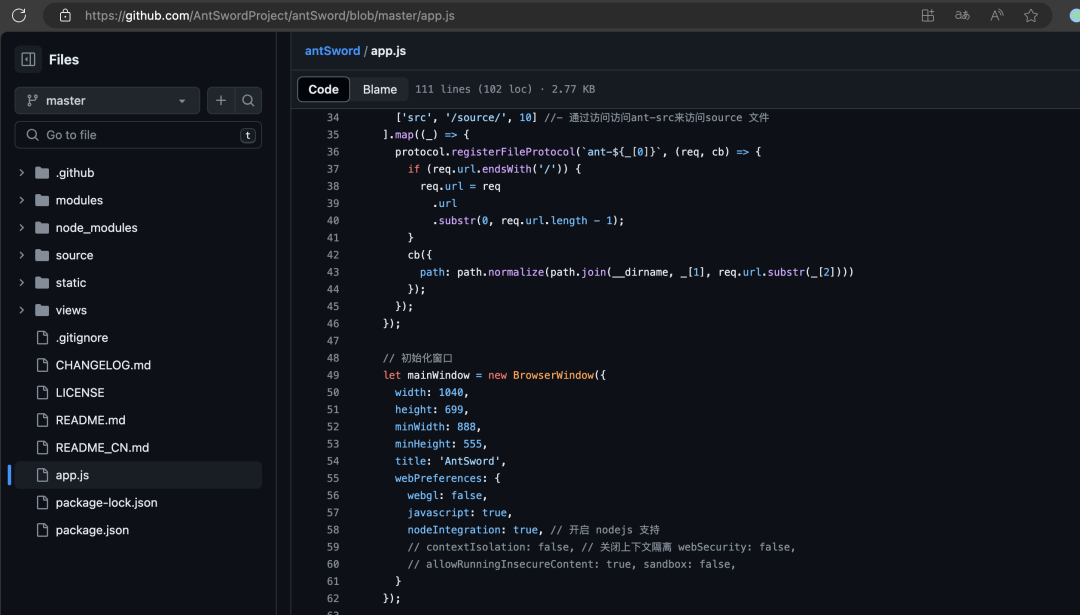Reload the page with refresh icon

[19, 15]
